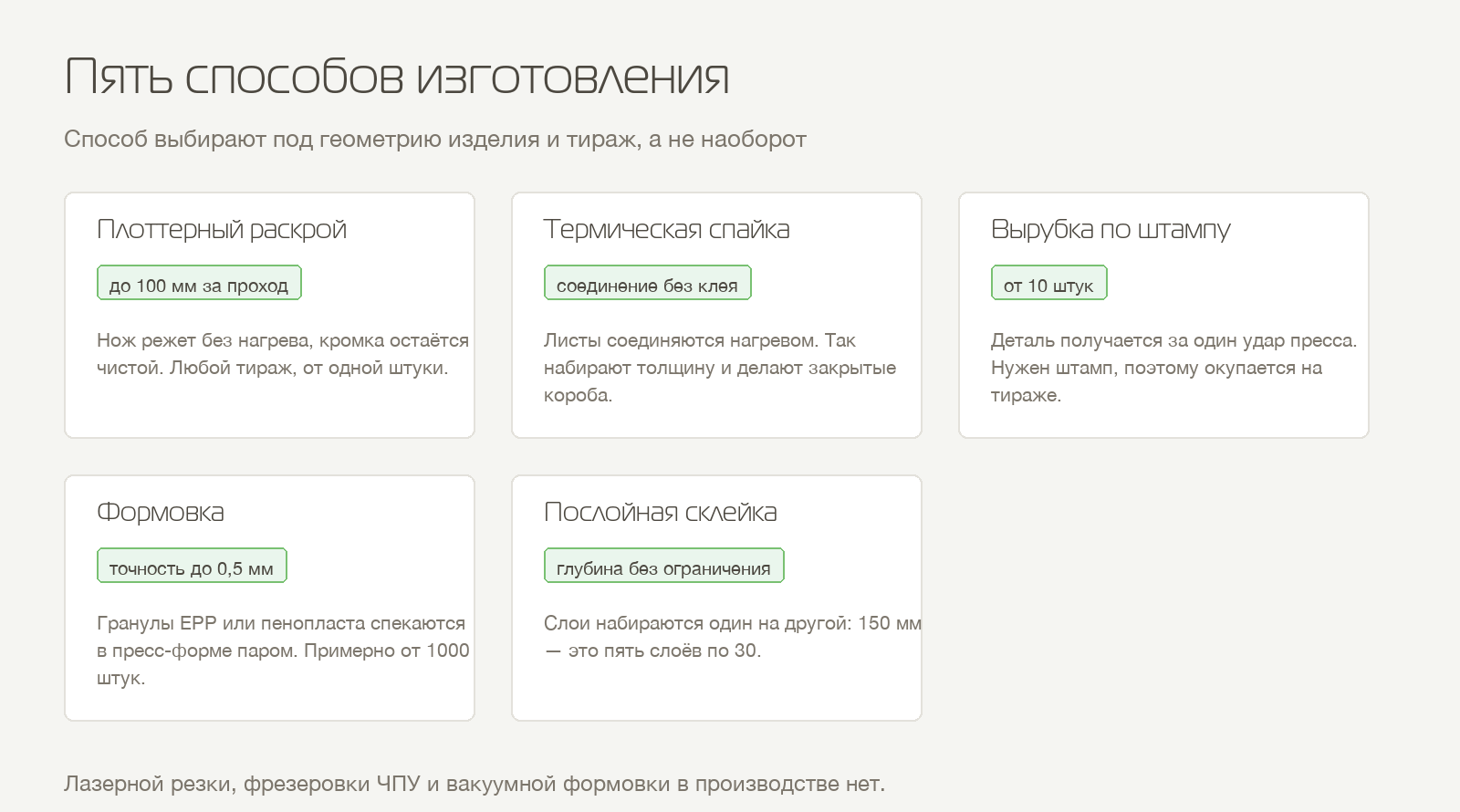Open the "Термическая спайка" card title

667,229
